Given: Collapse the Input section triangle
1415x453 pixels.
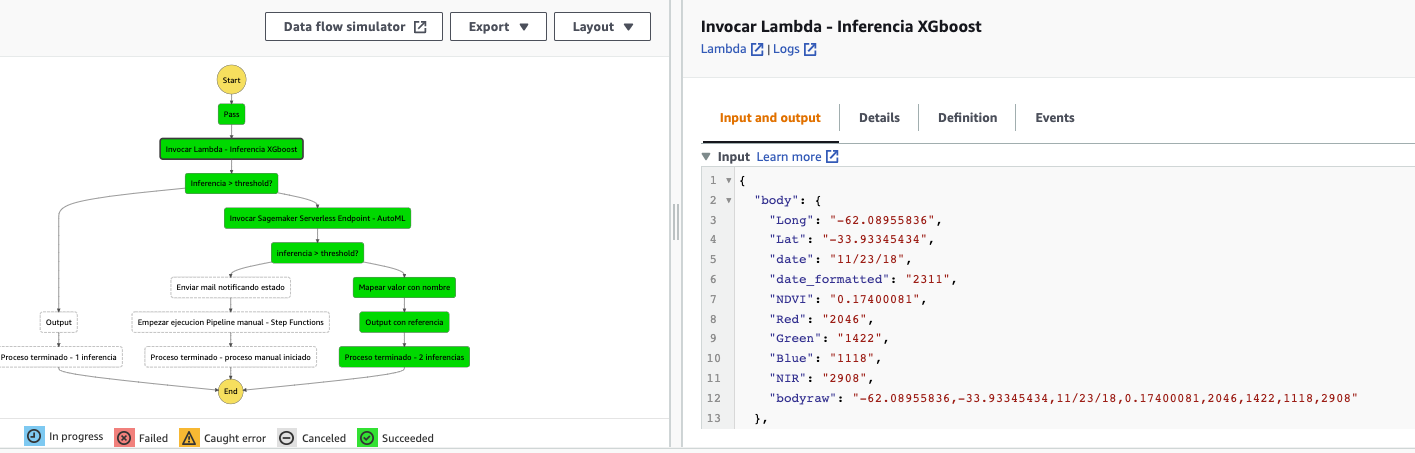Looking at the screenshot, I should click(x=707, y=157).
